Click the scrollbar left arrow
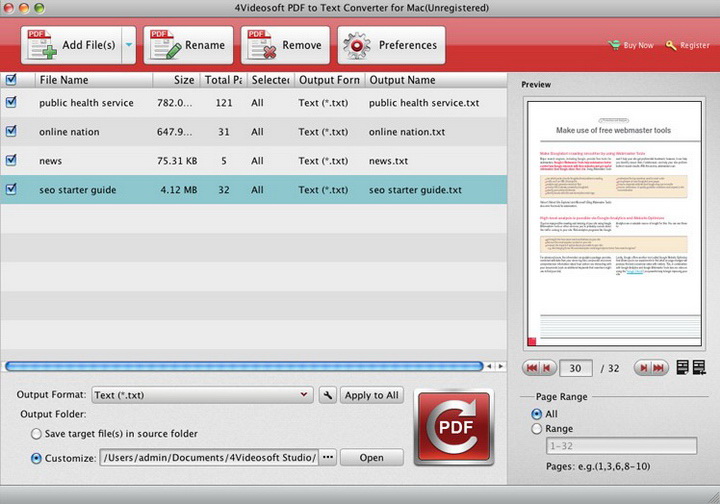Image resolution: width=720 pixels, height=504 pixels. [489, 366]
